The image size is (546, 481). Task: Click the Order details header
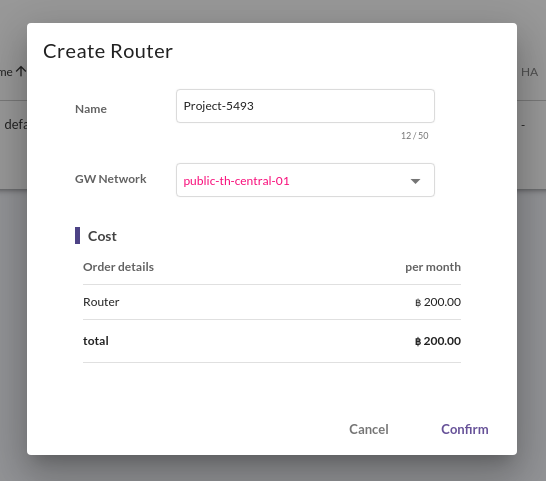pos(118,267)
